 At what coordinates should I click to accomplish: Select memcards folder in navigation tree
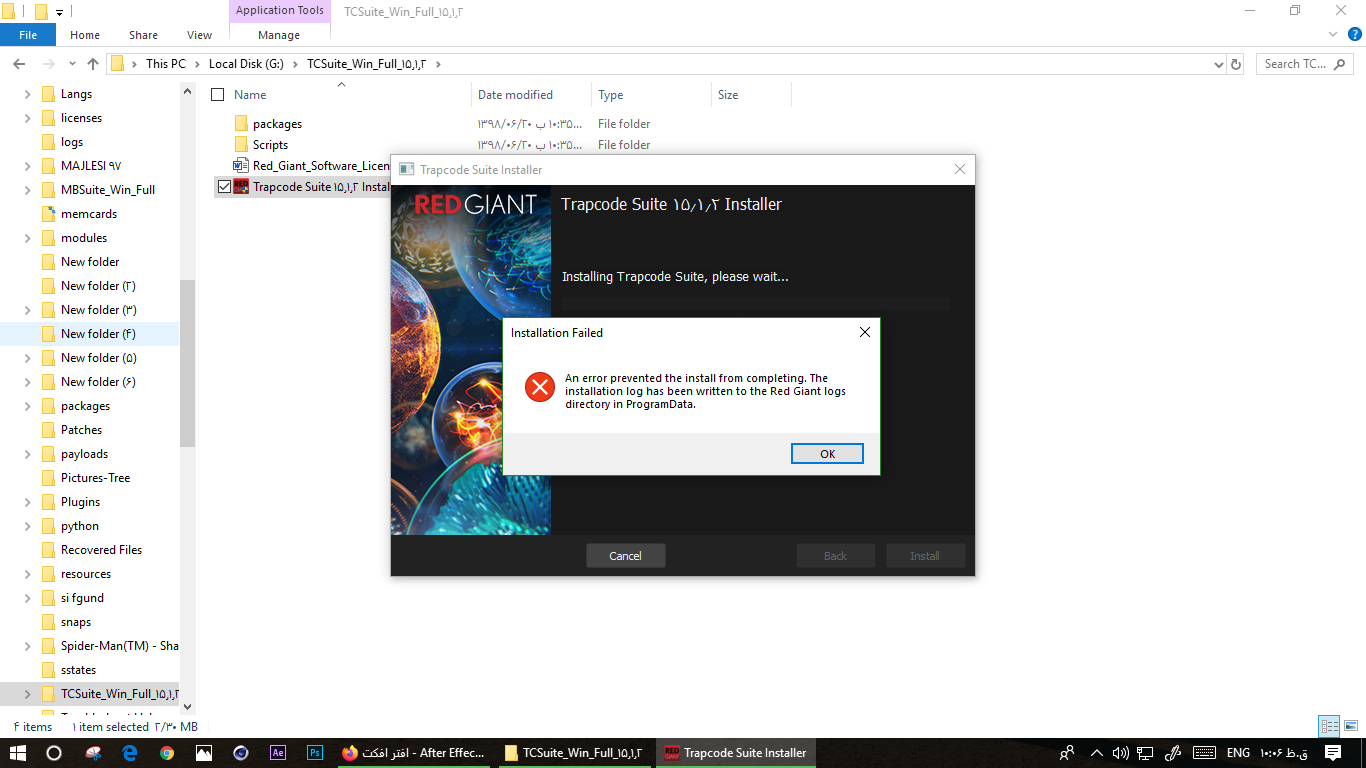(x=89, y=214)
